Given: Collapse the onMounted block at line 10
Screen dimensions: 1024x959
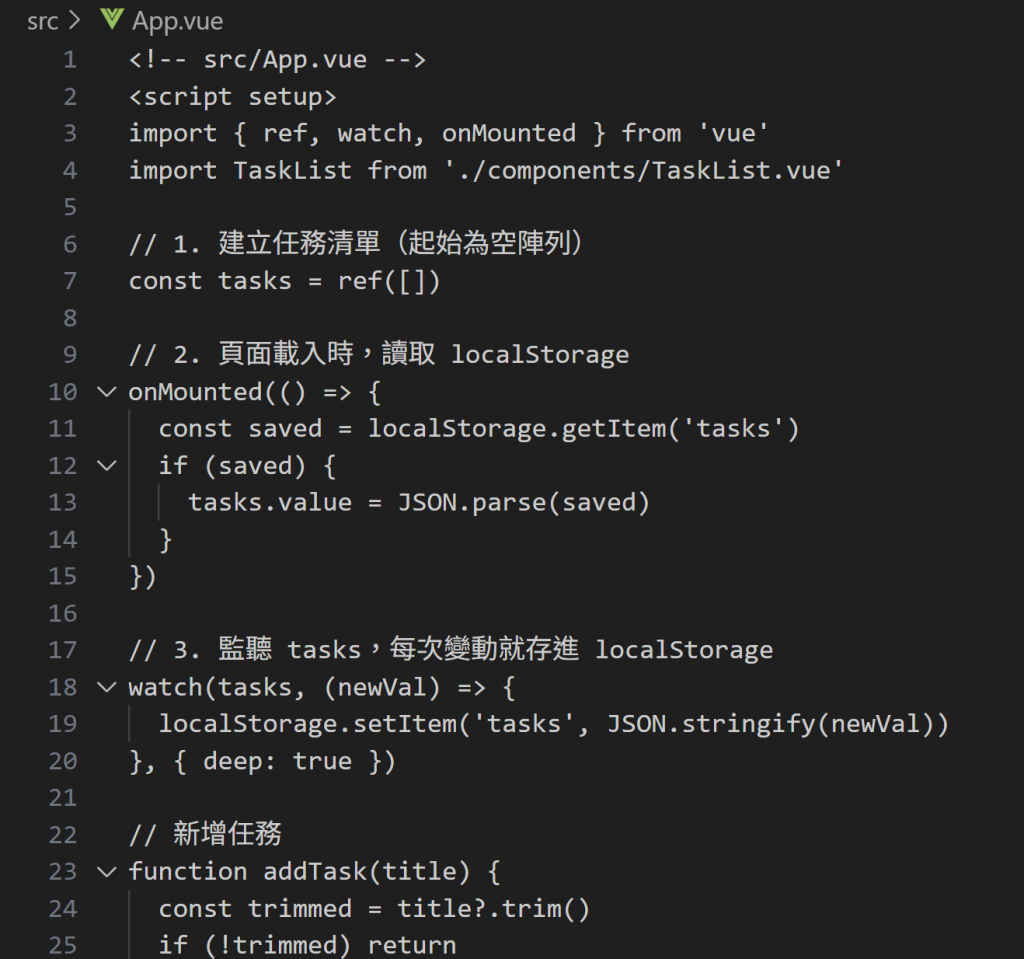Looking at the screenshot, I should point(106,392).
